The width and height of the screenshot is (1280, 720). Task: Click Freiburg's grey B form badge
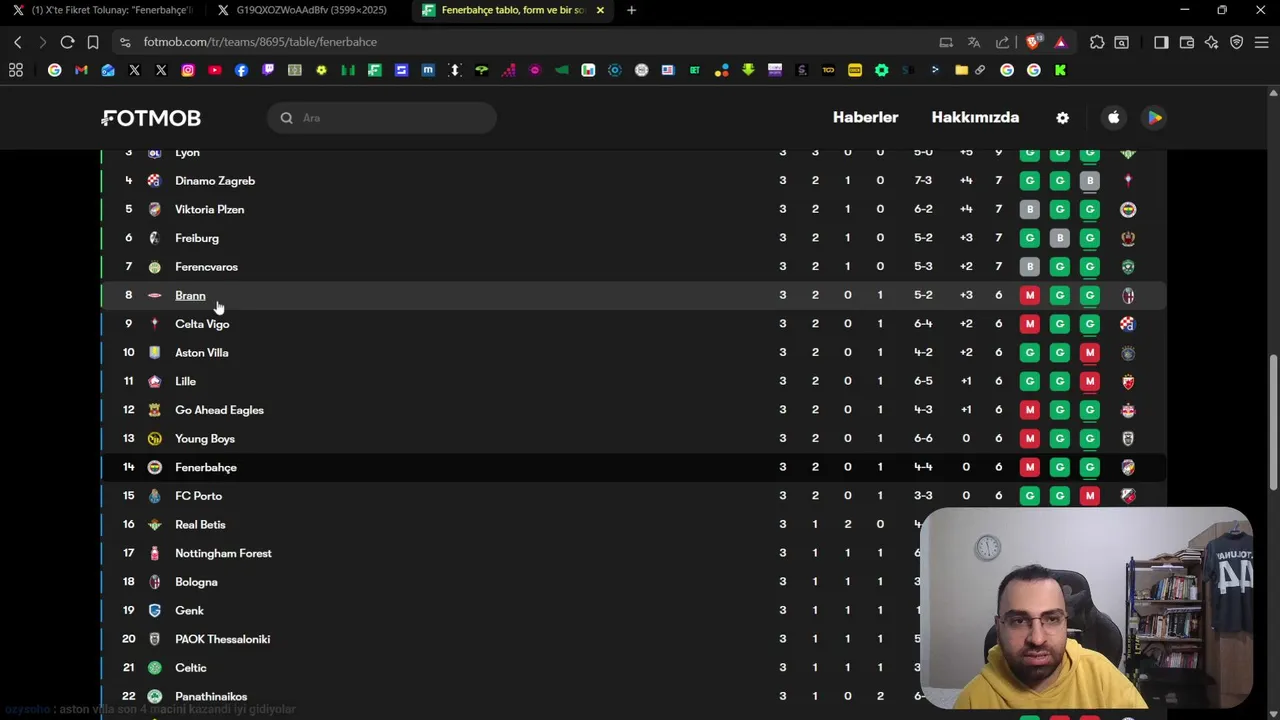click(x=1060, y=238)
